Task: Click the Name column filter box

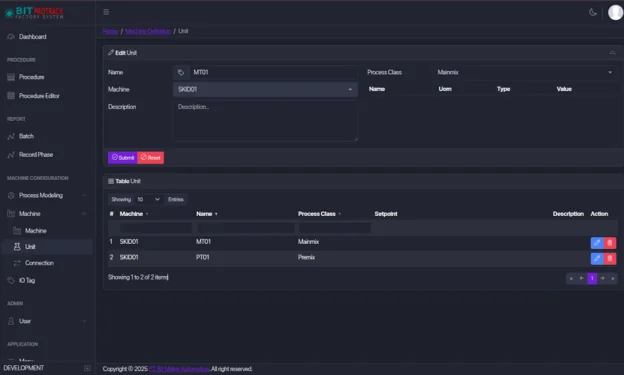Action: tap(246, 228)
